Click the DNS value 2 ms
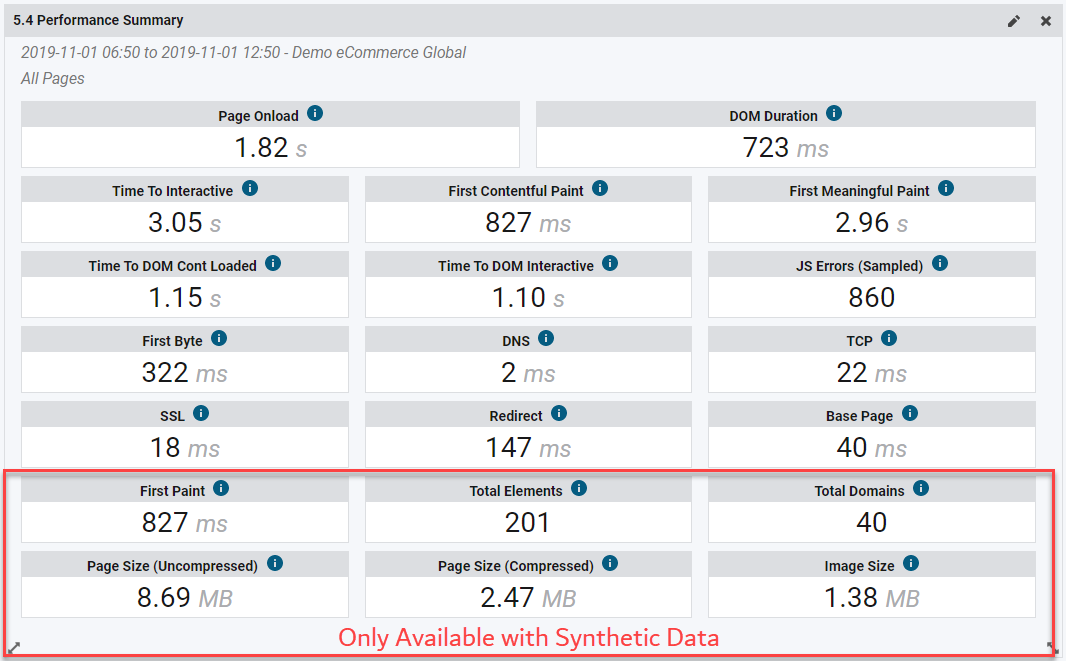Viewport: 1066px width, 661px height. (528, 373)
